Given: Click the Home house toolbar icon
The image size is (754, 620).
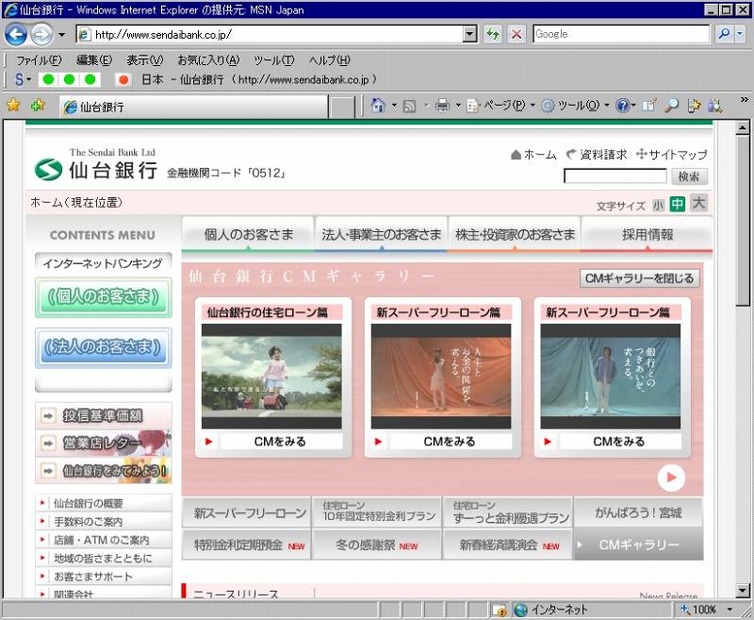Looking at the screenshot, I should click(378, 105).
